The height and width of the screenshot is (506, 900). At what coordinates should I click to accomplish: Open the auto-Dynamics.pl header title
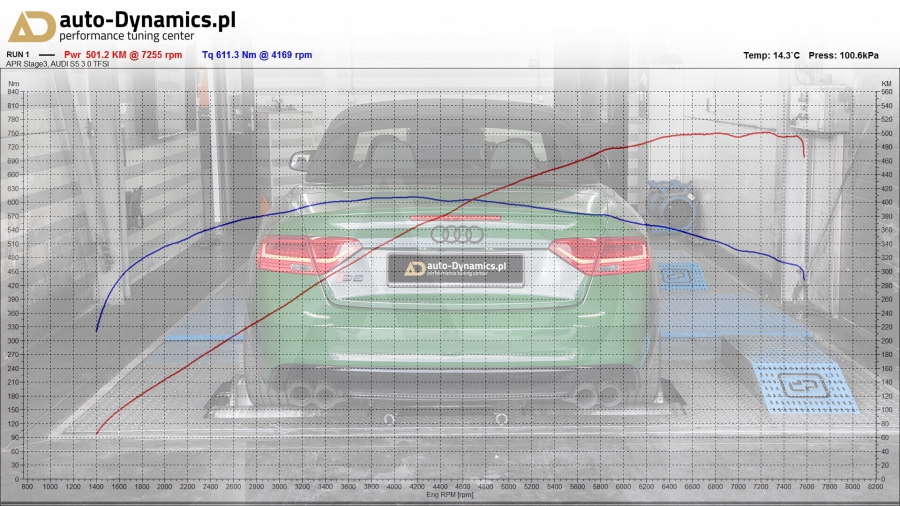(x=148, y=19)
